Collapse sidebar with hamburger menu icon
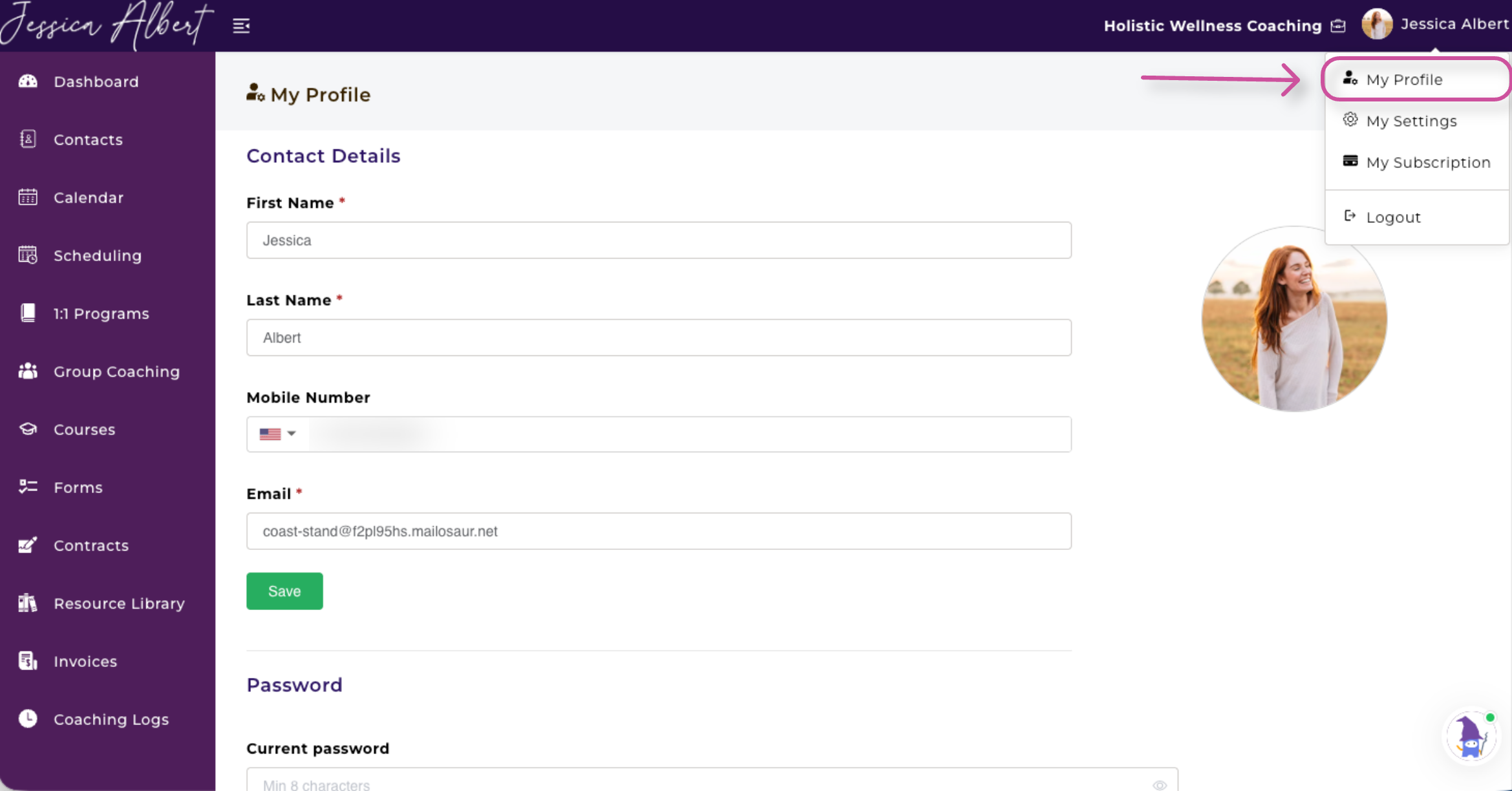This screenshot has width=1512, height=791. (241, 26)
